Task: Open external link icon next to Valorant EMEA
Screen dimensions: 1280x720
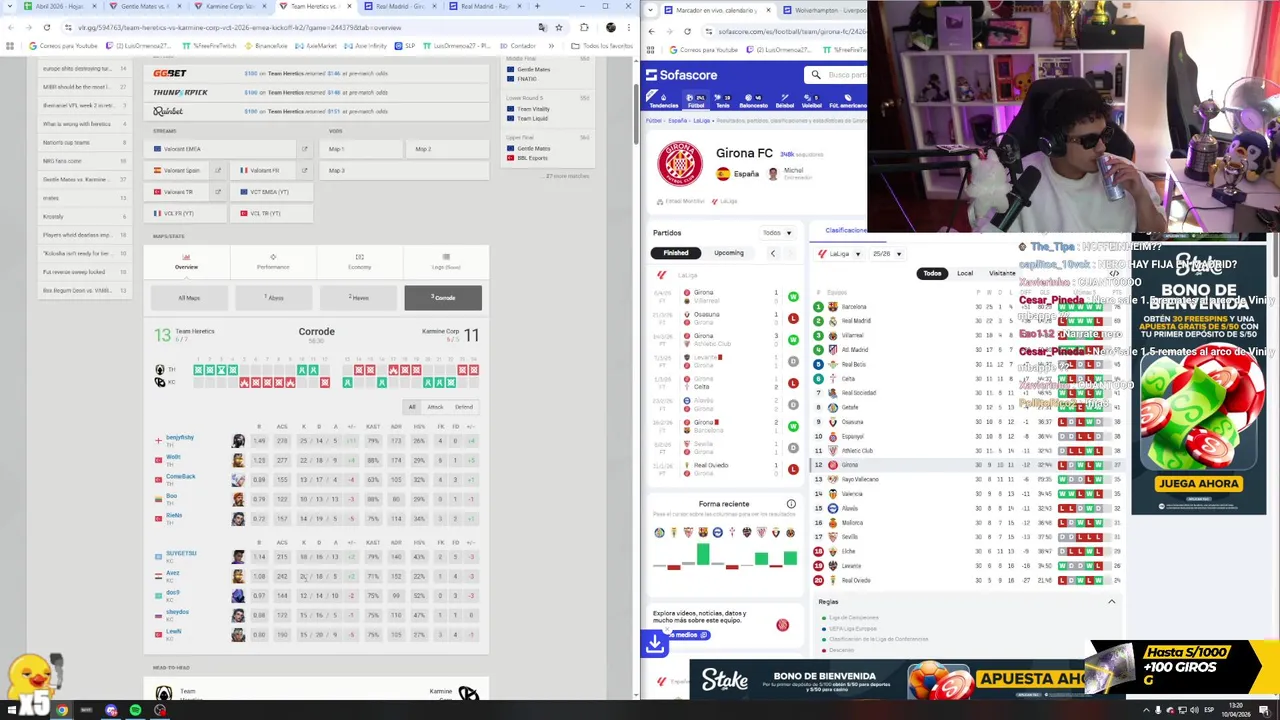Action: coord(304,149)
